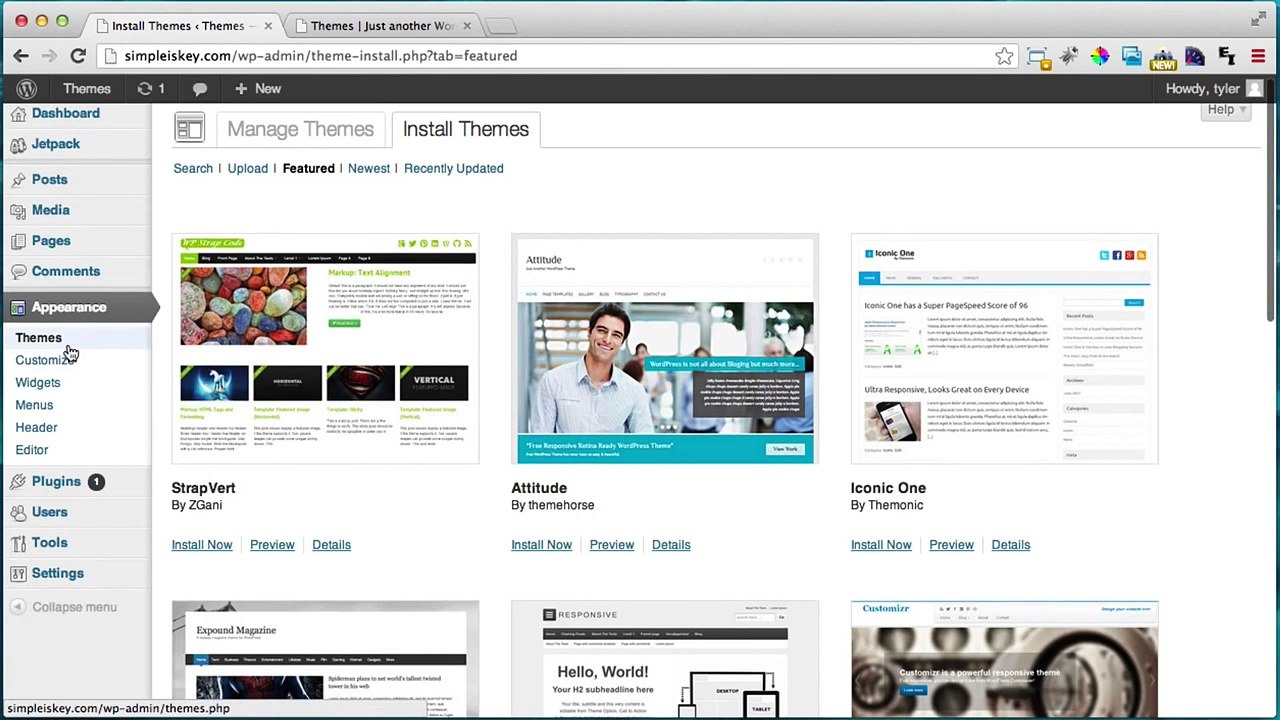Show Recently Updated themes
Viewport: 1280px width, 720px height.
tap(453, 169)
